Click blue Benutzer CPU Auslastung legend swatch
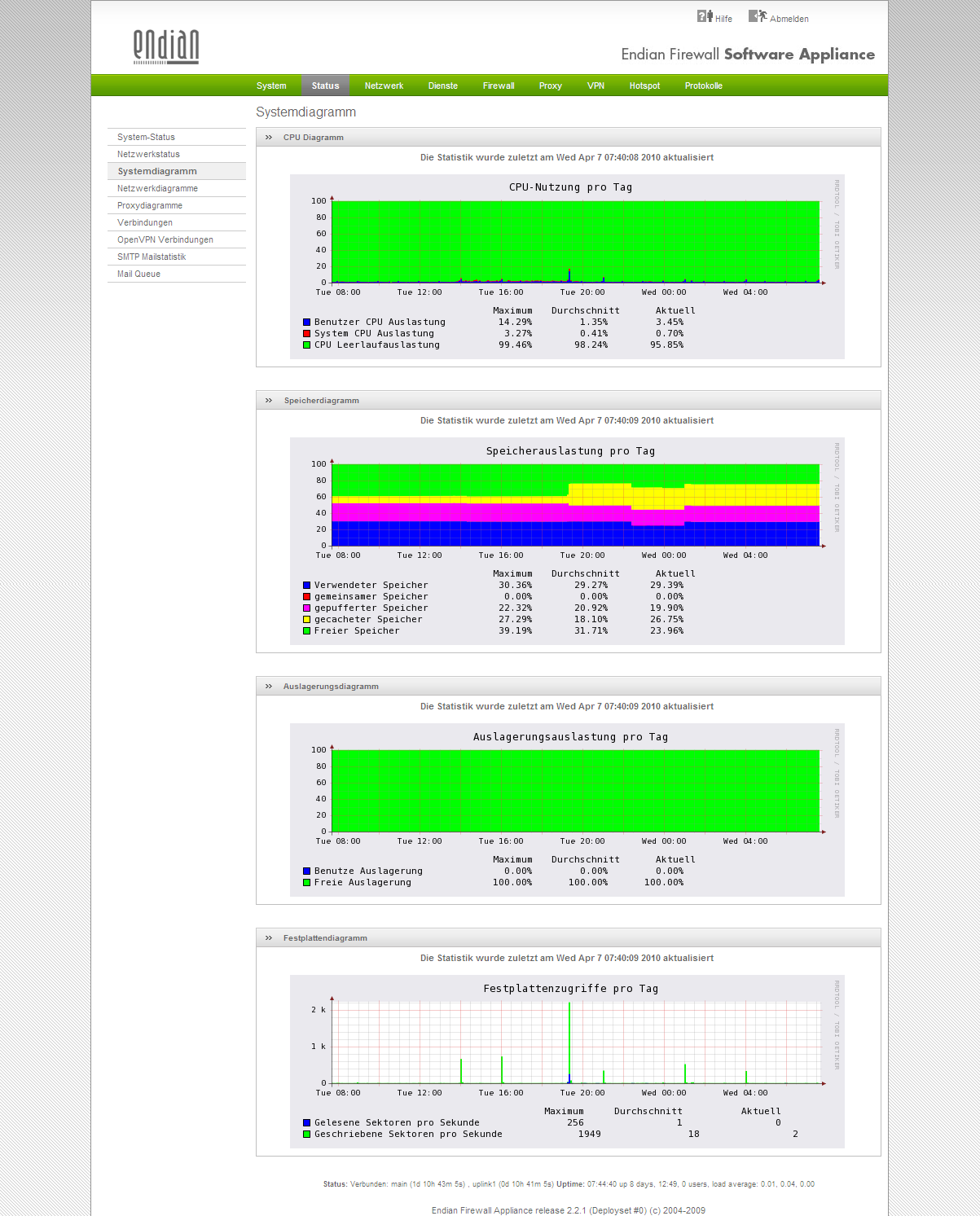 (x=307, y=323)
